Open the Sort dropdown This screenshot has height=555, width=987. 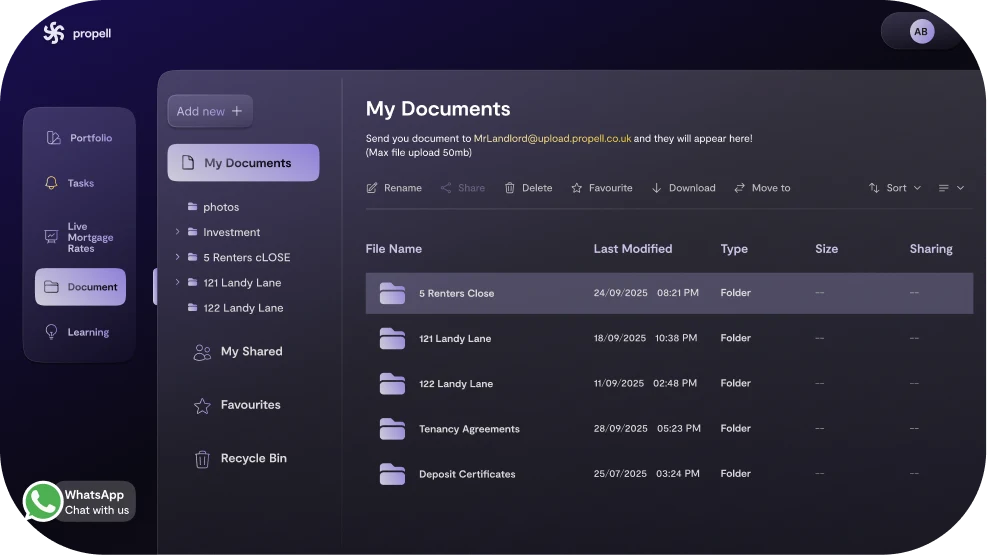click(x=895, y=188)
